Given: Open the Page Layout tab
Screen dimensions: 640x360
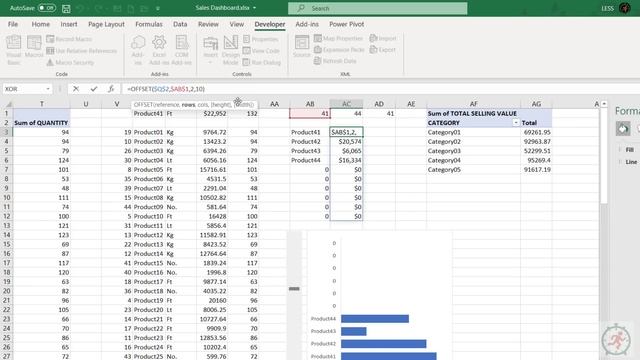Looking at the screenshot, I should point(106,24).
